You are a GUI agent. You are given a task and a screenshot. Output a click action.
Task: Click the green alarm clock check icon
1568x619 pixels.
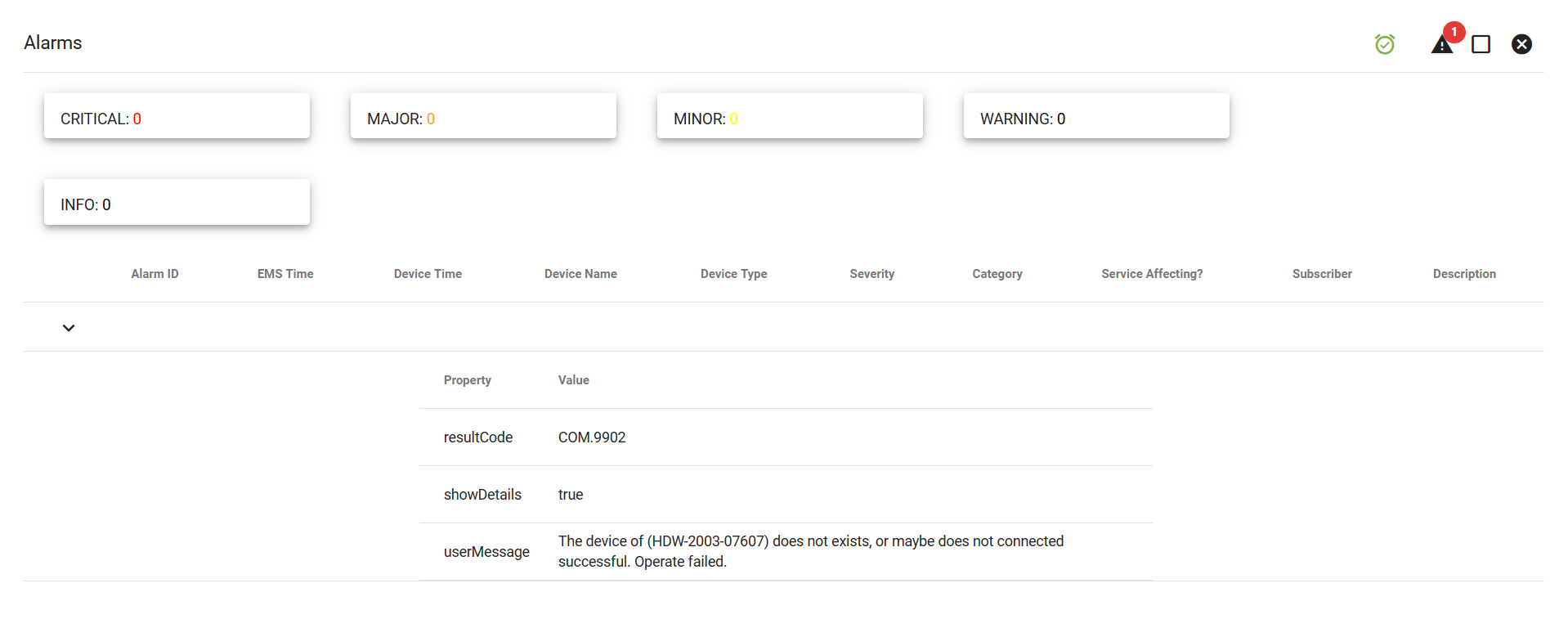(x=1384, y=43)
